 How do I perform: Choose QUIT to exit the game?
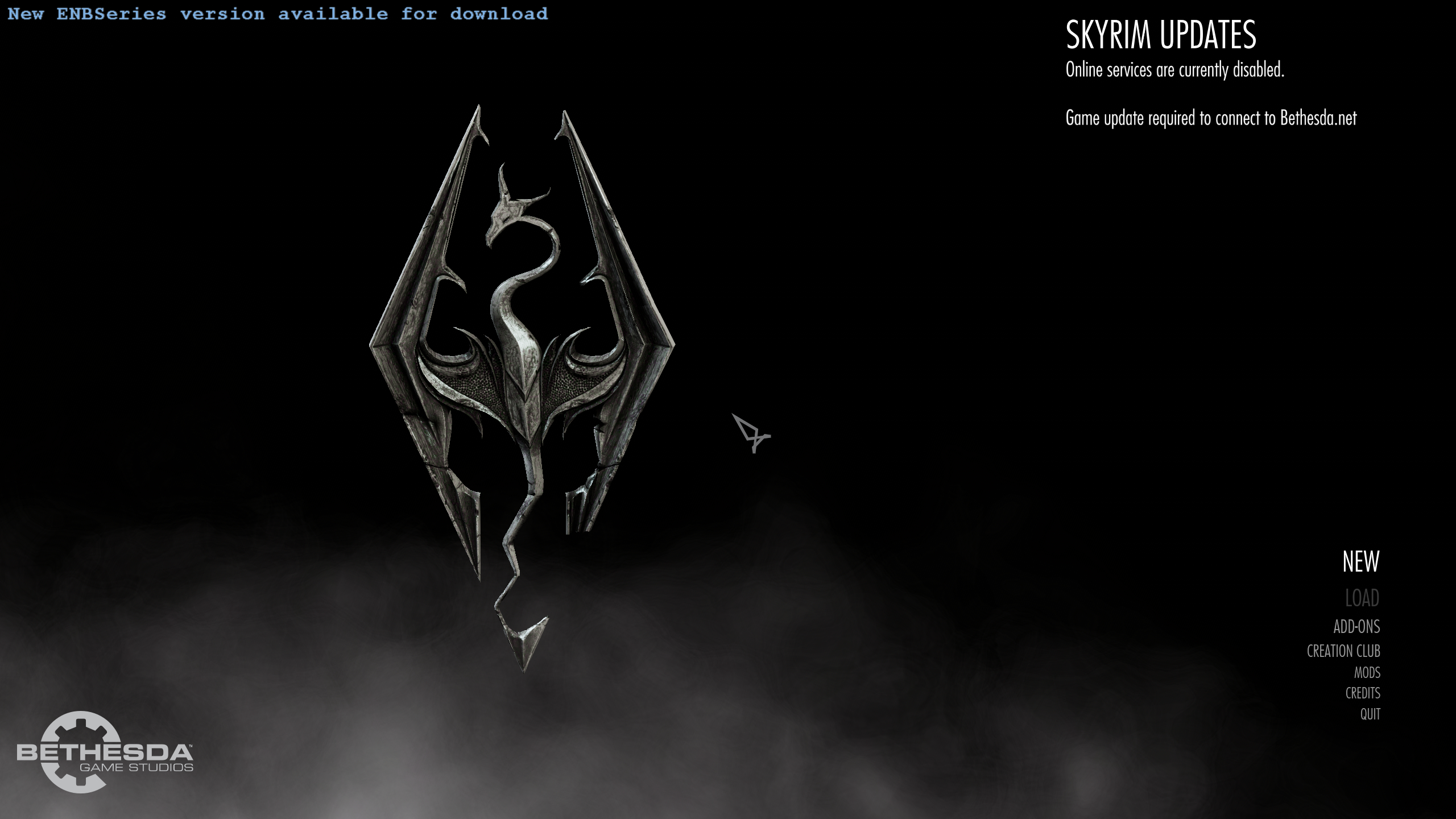[1370, 714]
